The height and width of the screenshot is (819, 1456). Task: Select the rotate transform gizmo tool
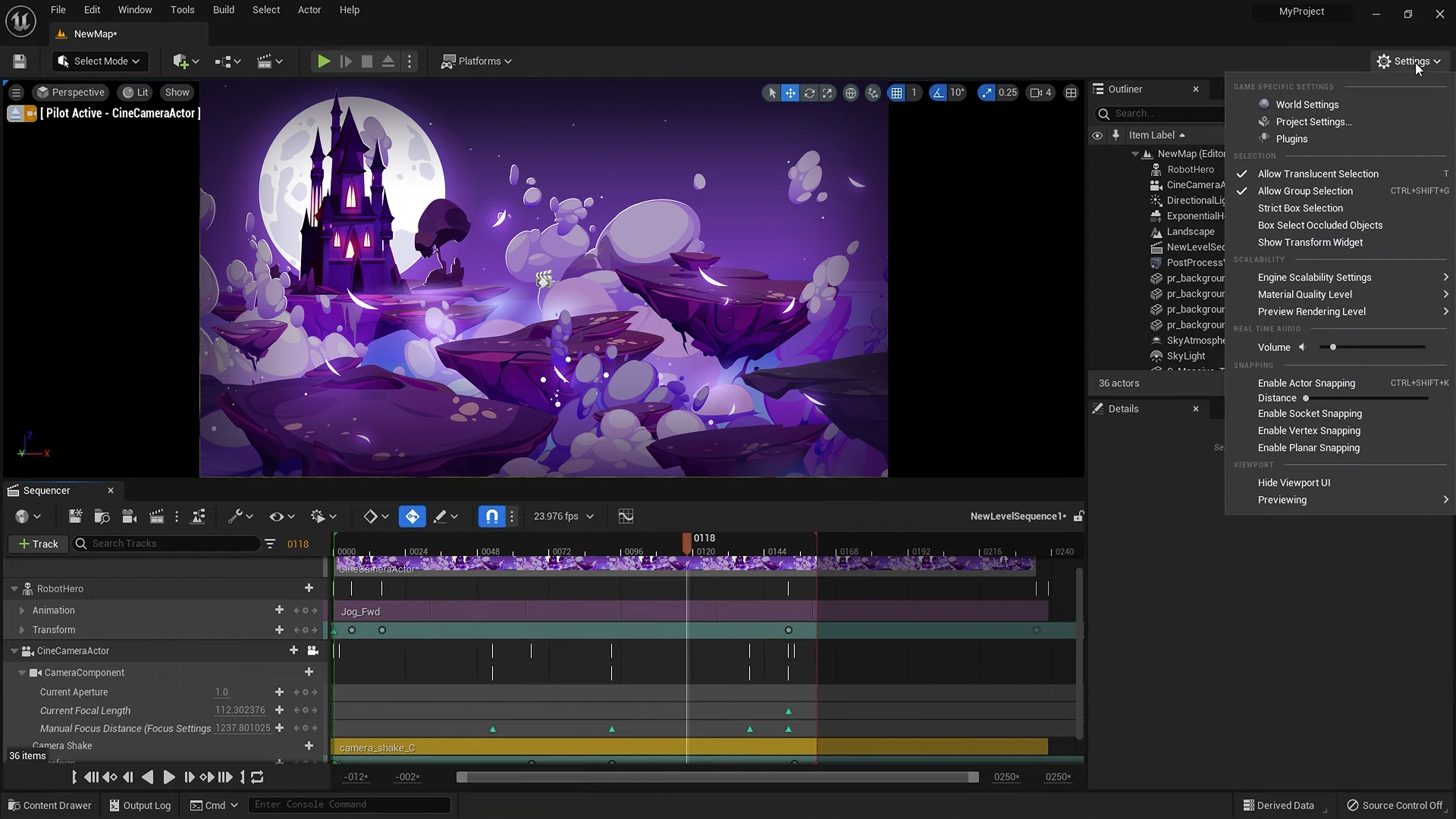[x=809, y=93]
